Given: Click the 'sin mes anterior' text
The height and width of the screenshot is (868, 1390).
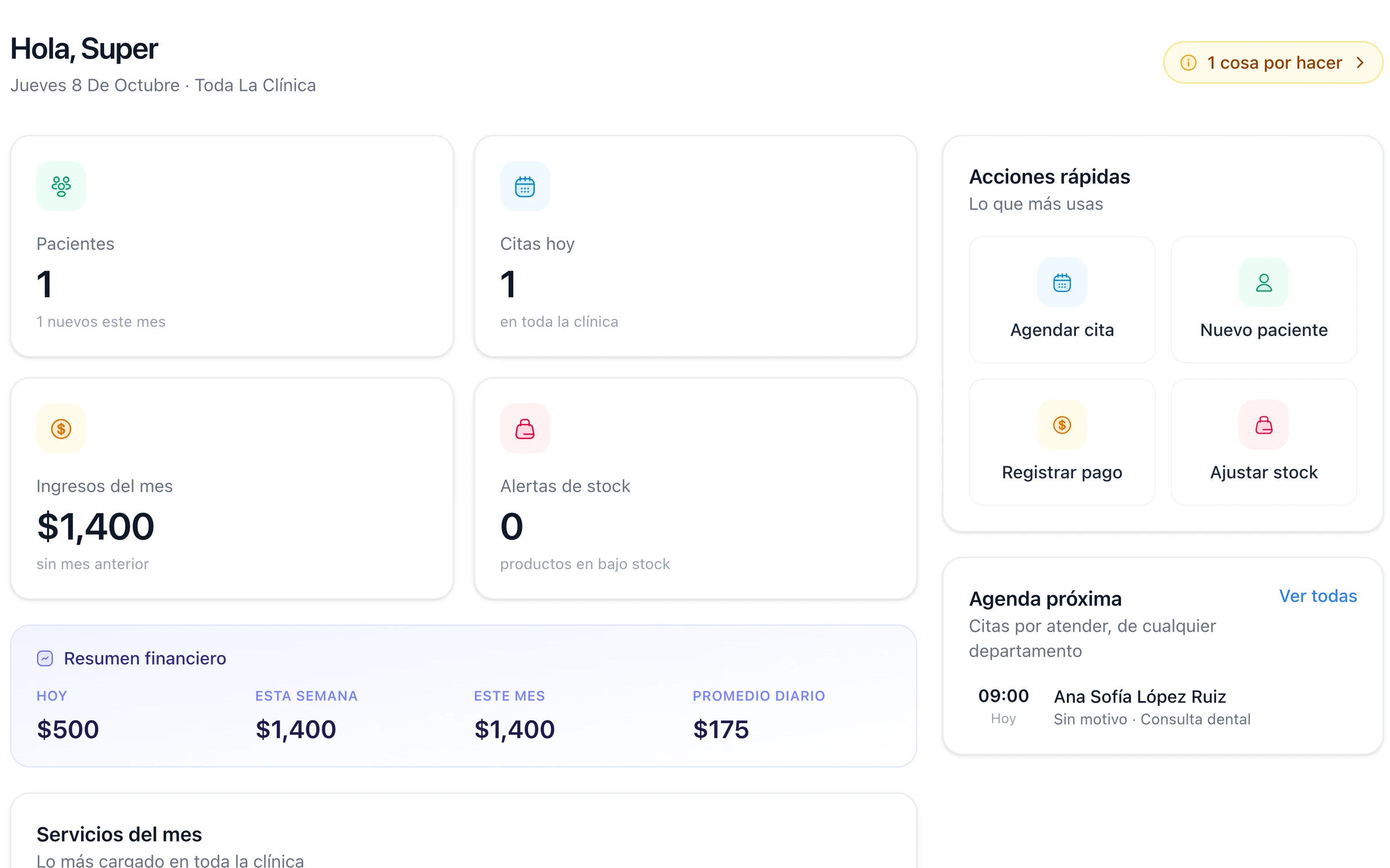Looking at the screenshot, I should pos(93,564).
